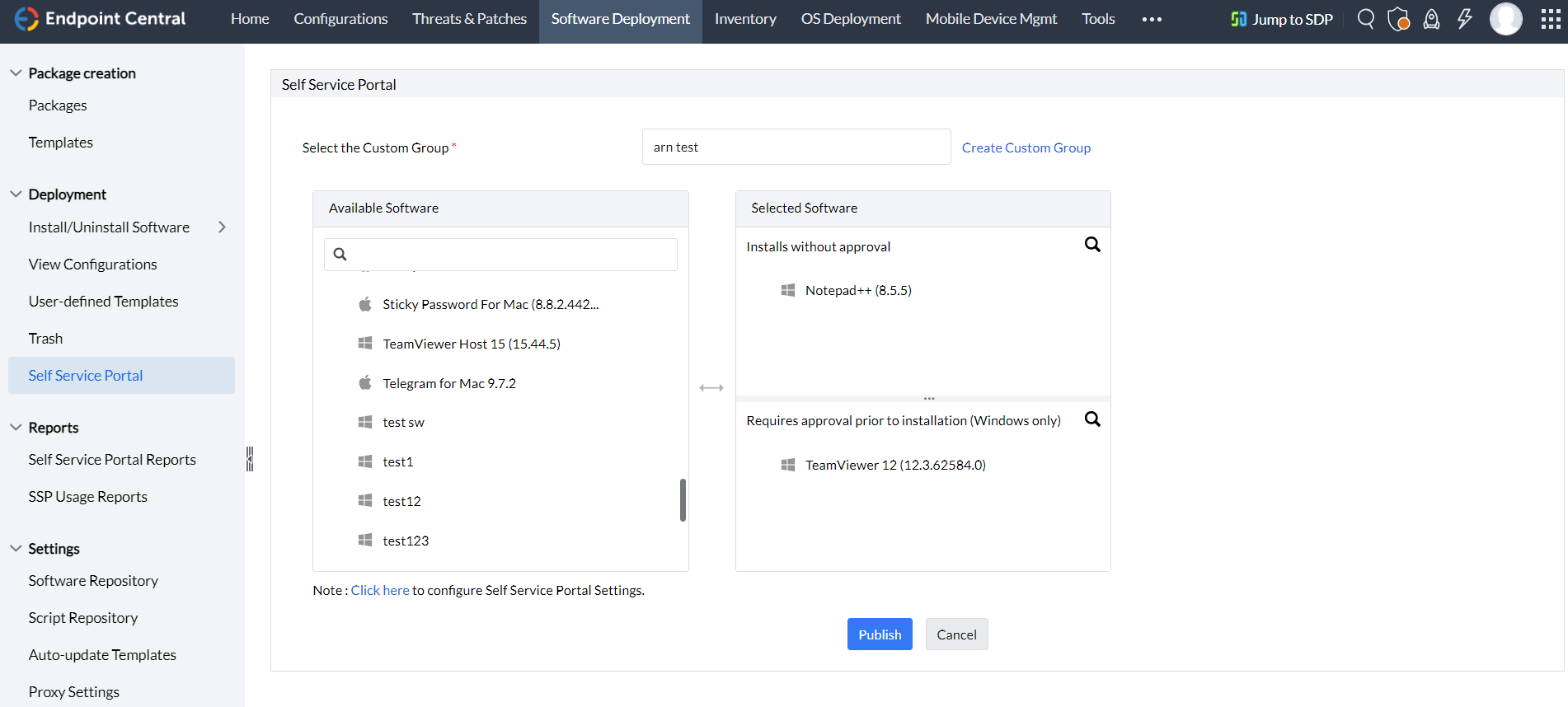Click Windows icon beside TeamViewer 12
Viewport: 1568px width, 707px height.
(x=788, y=465)
